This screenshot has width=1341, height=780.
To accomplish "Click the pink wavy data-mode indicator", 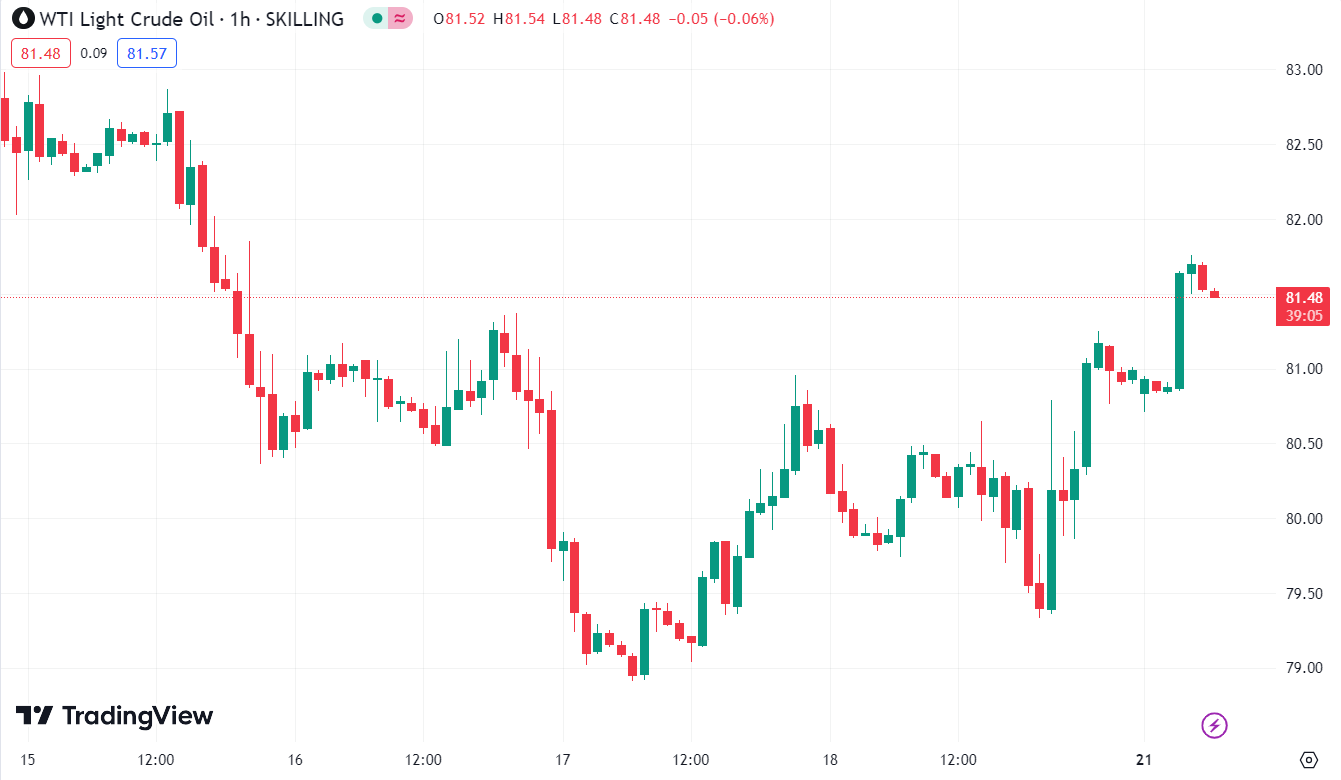I will (399, 18).
